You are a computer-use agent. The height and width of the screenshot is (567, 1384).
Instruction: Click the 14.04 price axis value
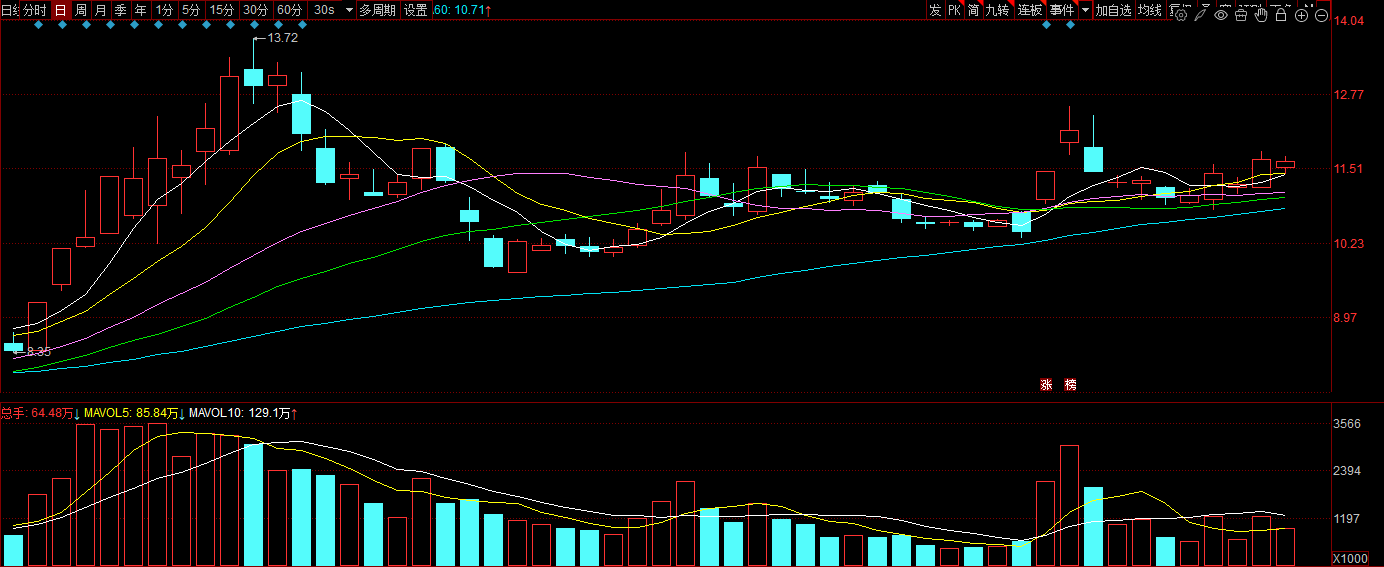click(1351, 20)
